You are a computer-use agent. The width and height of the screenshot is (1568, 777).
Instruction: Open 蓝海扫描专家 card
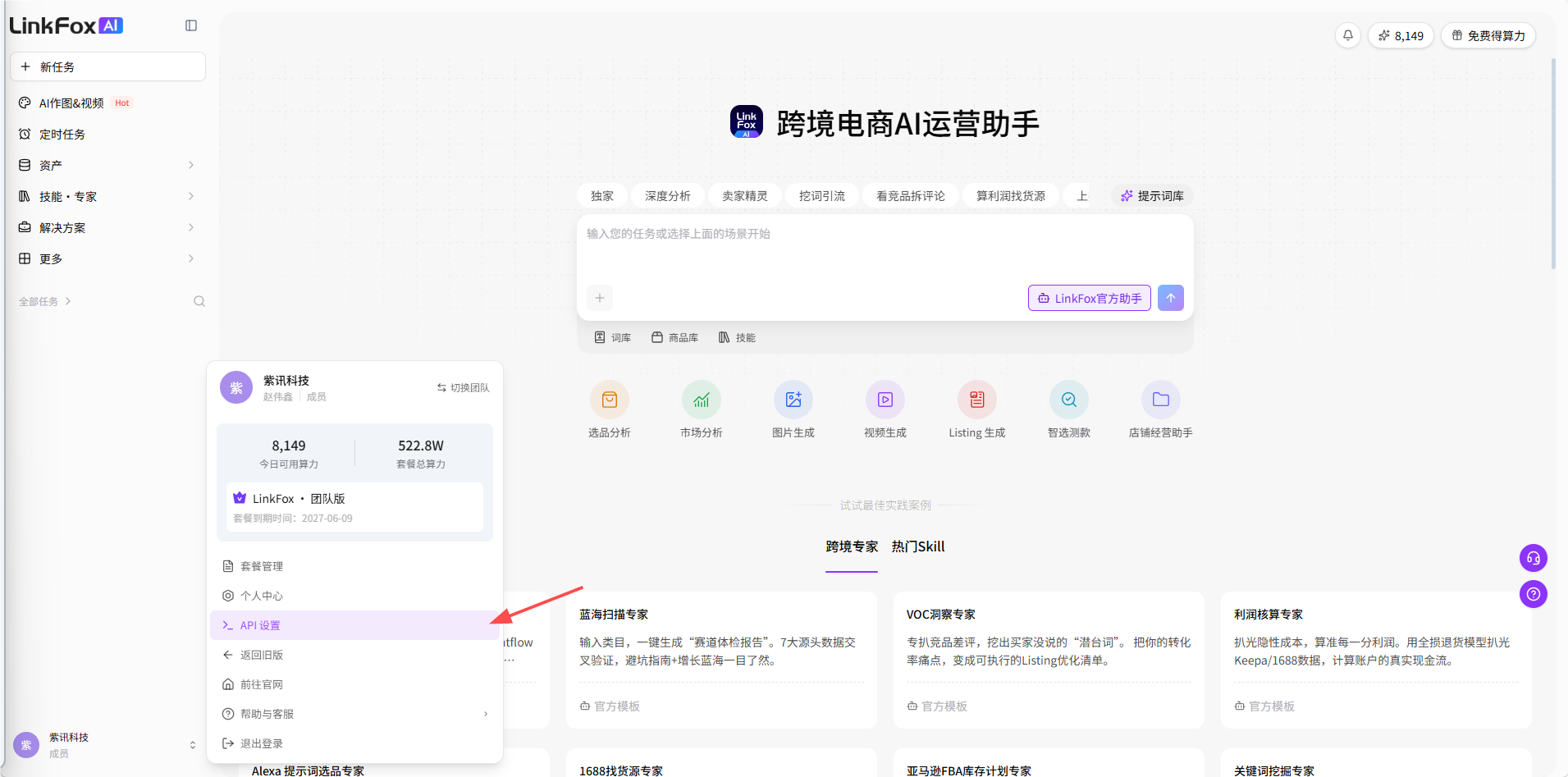pos(721,660)
